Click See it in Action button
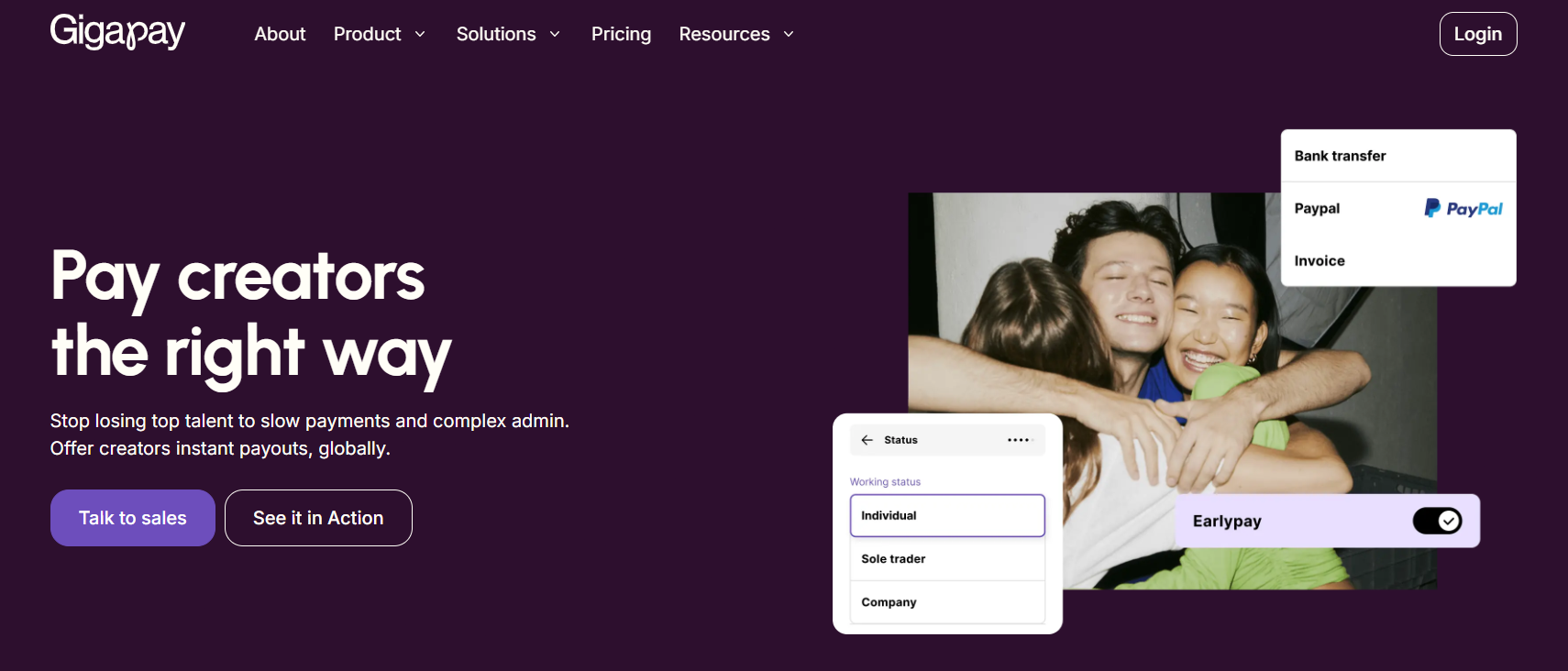Viewport: 1568px width, 671px height. pyautogui.click(x=318, y=518)
